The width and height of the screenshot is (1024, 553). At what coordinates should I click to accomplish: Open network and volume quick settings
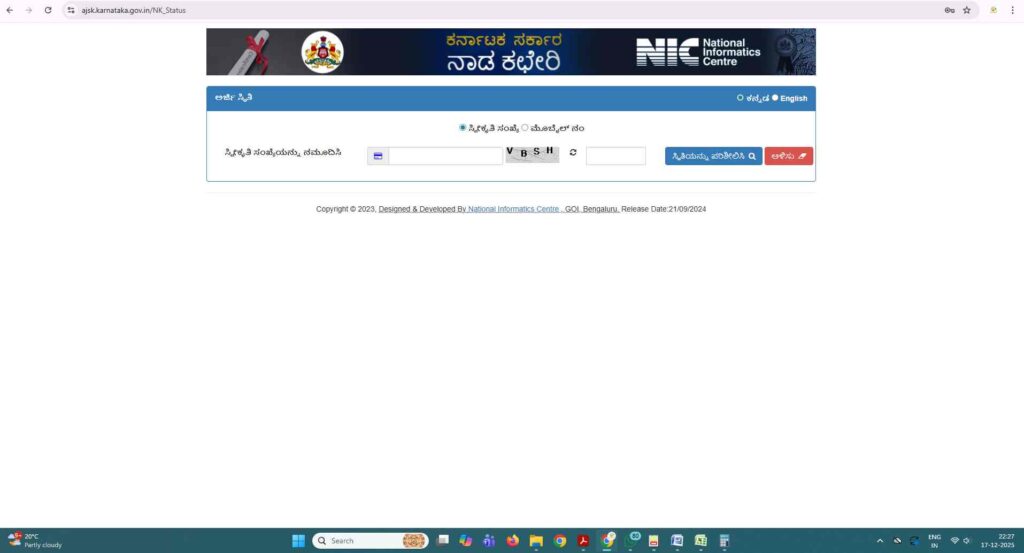(960, 541)
